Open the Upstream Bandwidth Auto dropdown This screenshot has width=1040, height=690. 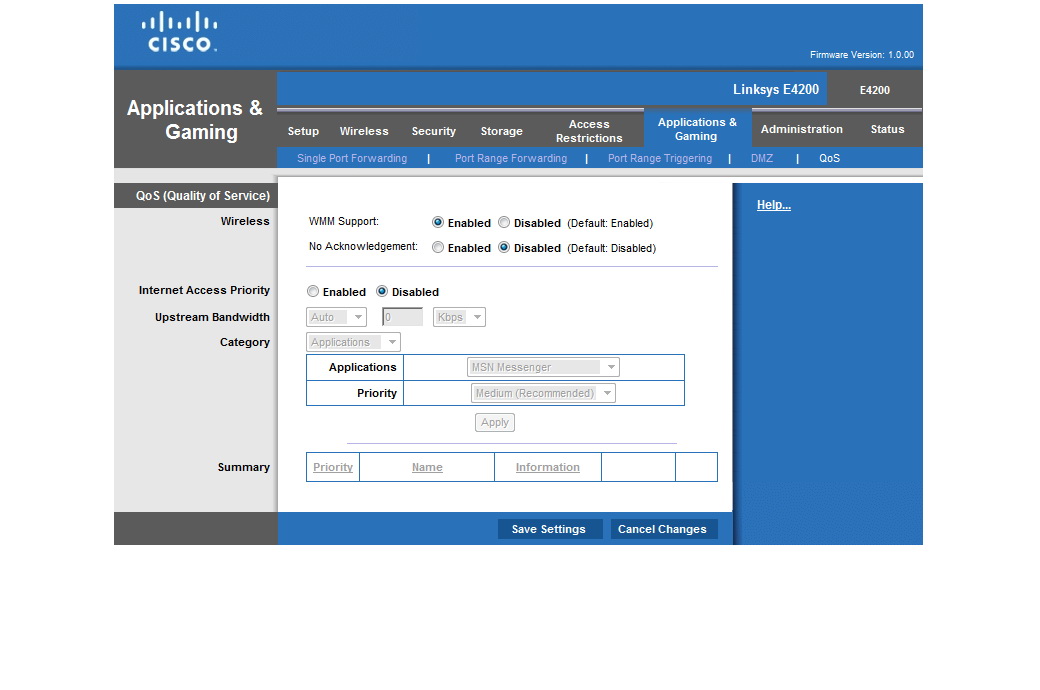pyautogui.click(x=336, y=317)
